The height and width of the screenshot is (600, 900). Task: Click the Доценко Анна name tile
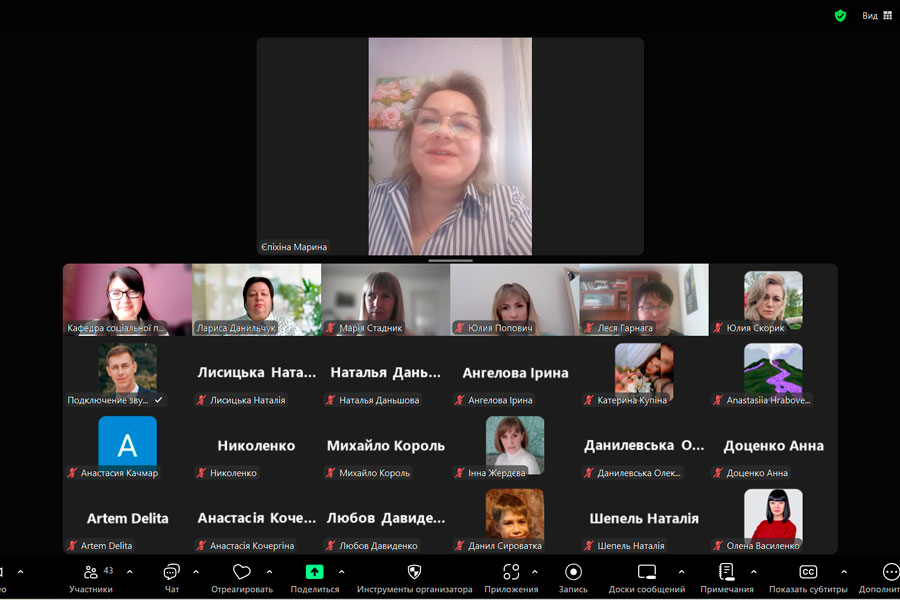(x=773, y=446)
